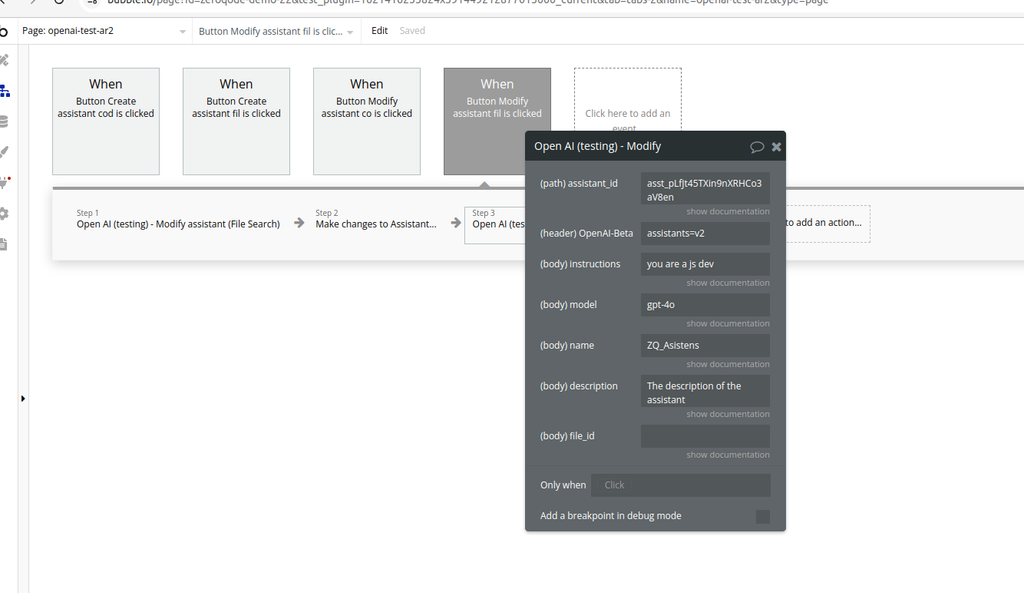This screenshot has width=1024, height=593.
Task: Click the Saved status text
Action: click(x=412, y=31)
